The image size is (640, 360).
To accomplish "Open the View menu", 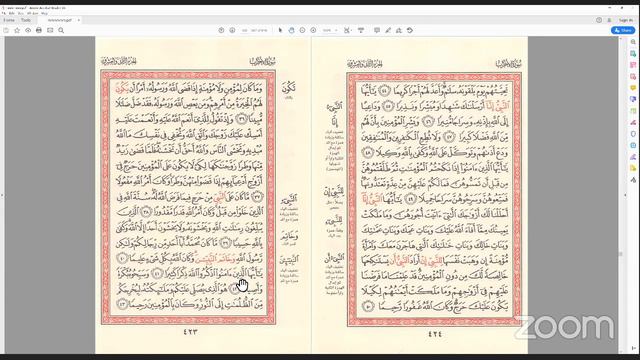I will (x=20, y=13).
